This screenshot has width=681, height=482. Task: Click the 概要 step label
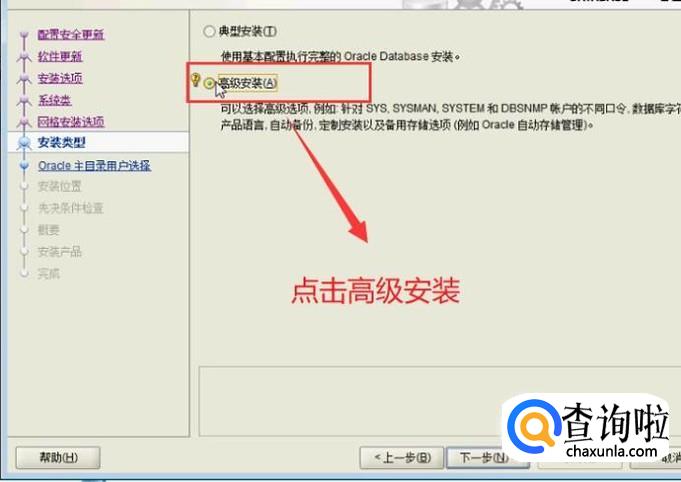(x=48, y=230)
